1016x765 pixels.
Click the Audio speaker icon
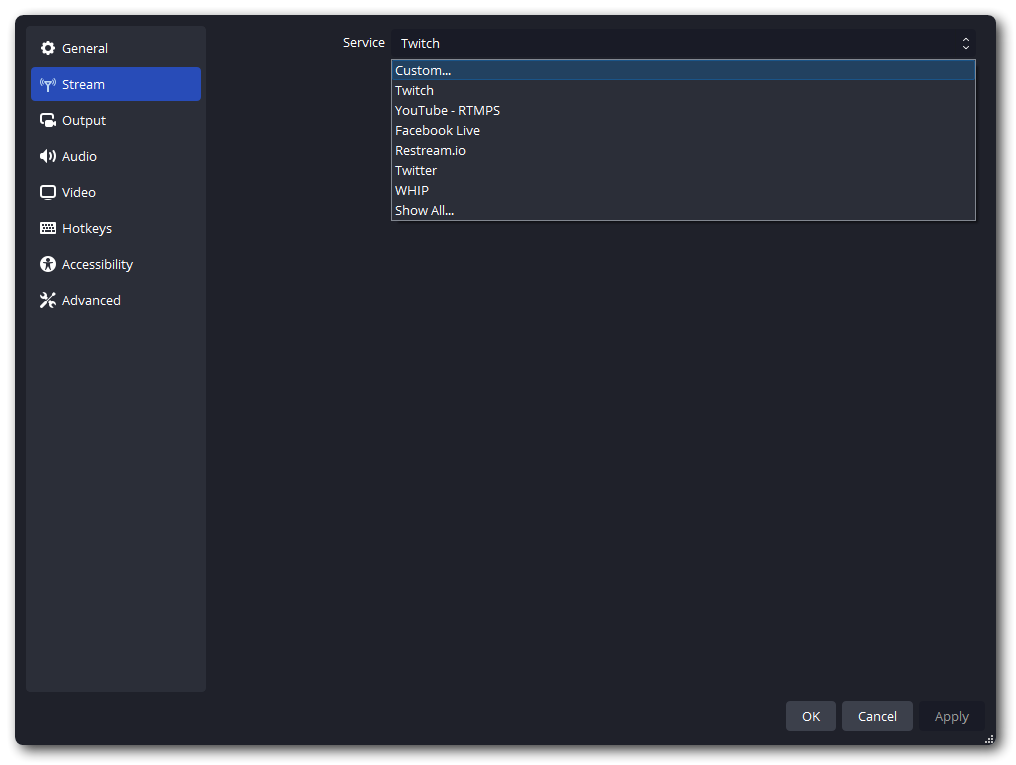[48, 156]
